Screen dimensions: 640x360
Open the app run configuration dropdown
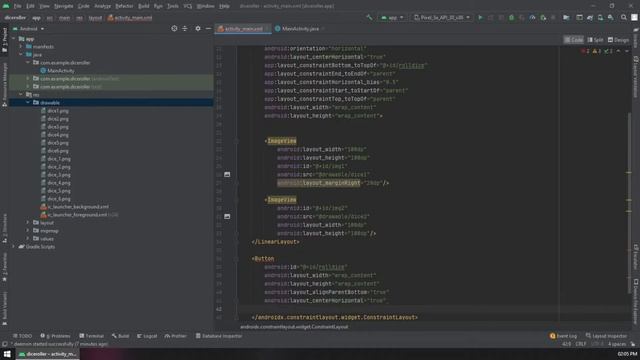click(392, 18)
